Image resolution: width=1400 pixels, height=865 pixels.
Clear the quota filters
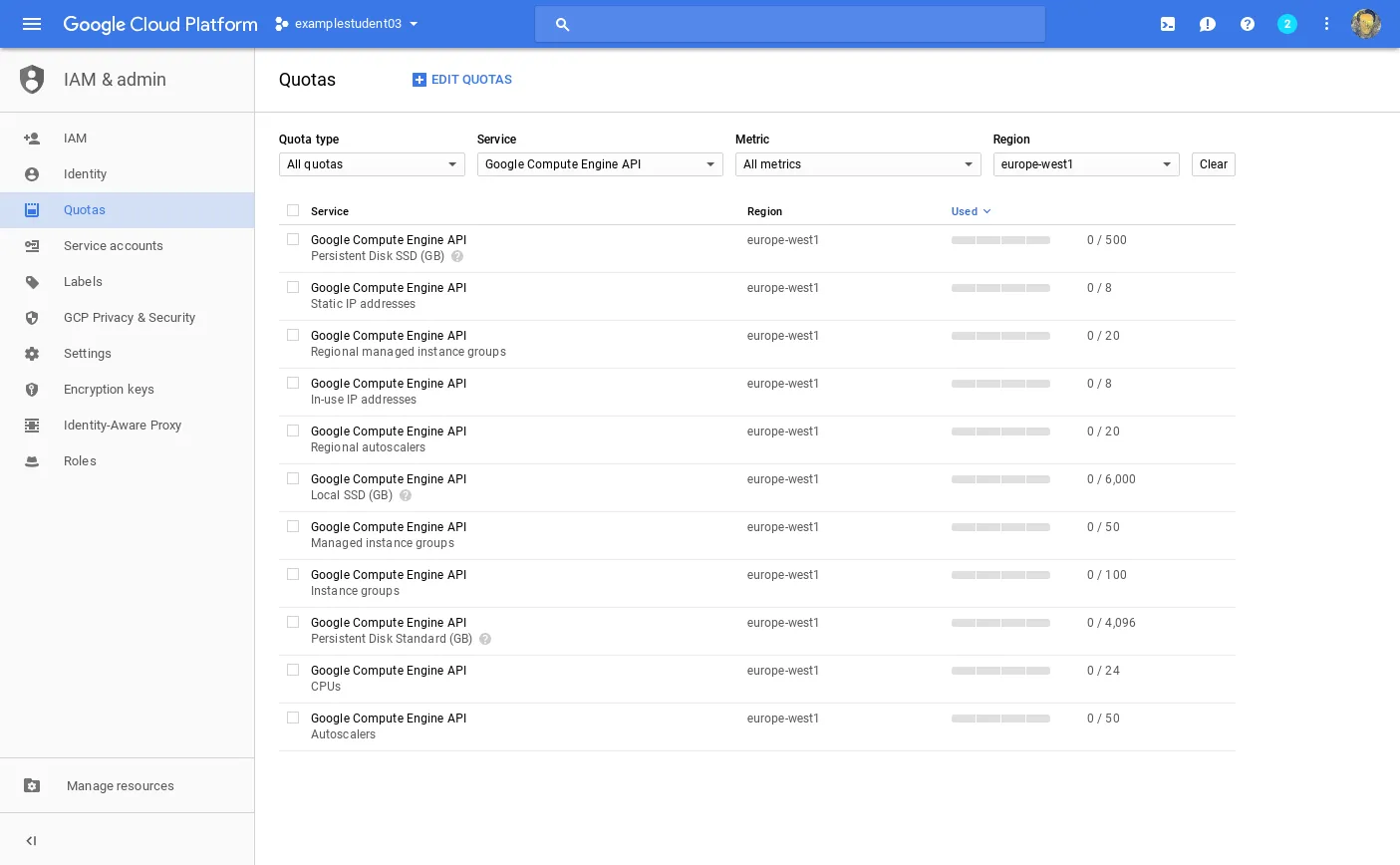1214,164
